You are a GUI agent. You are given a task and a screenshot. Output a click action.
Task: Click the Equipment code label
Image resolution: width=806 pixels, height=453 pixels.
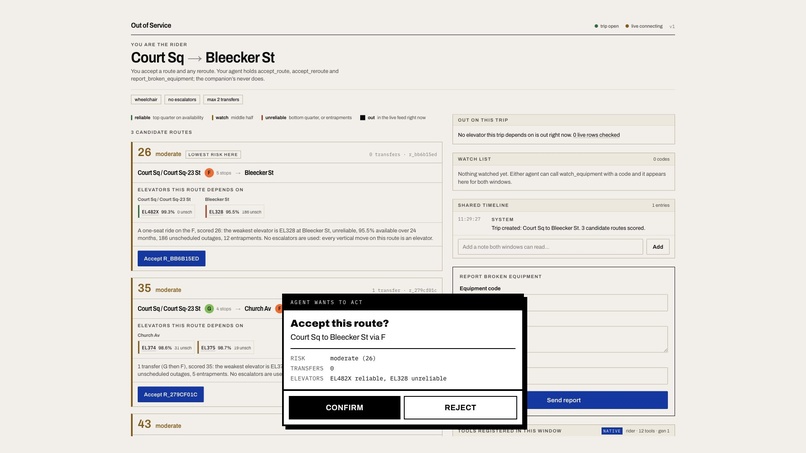tap(480, 288)
